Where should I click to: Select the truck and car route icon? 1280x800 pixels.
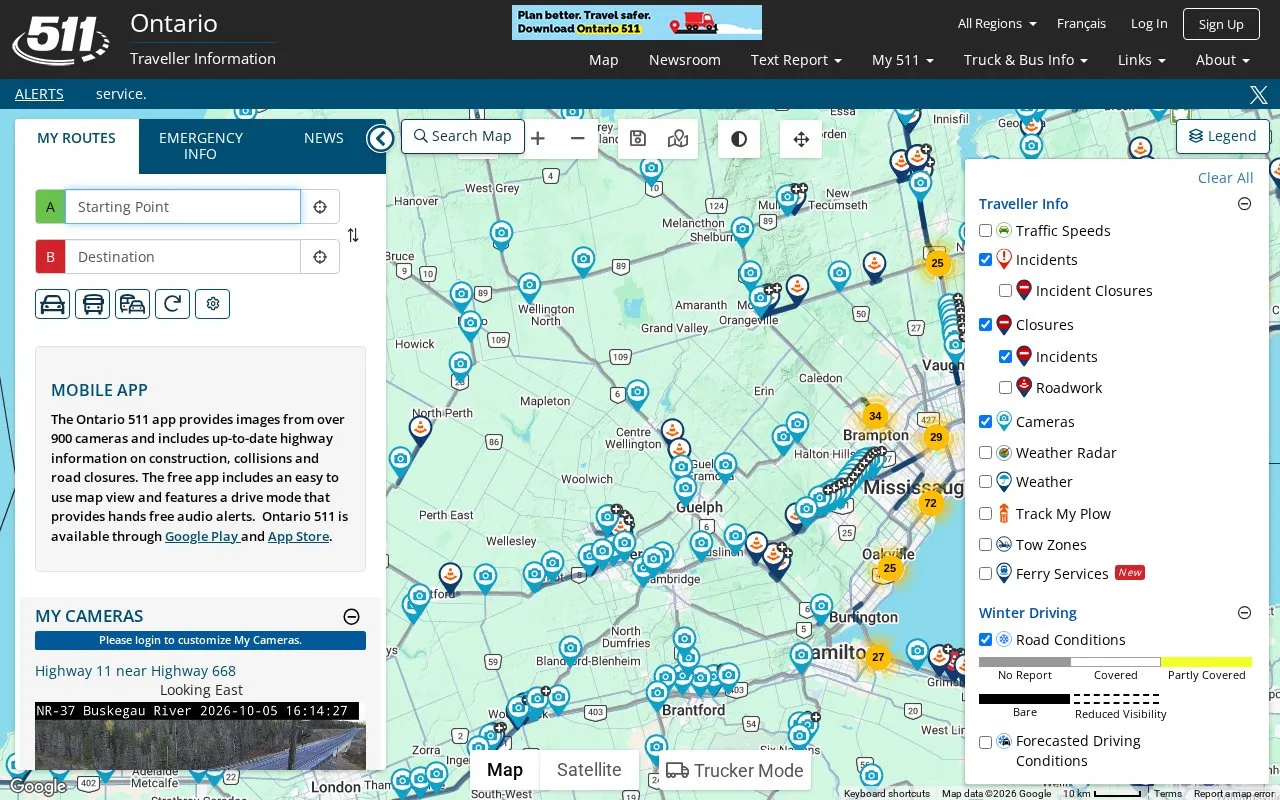coord(133,304)
